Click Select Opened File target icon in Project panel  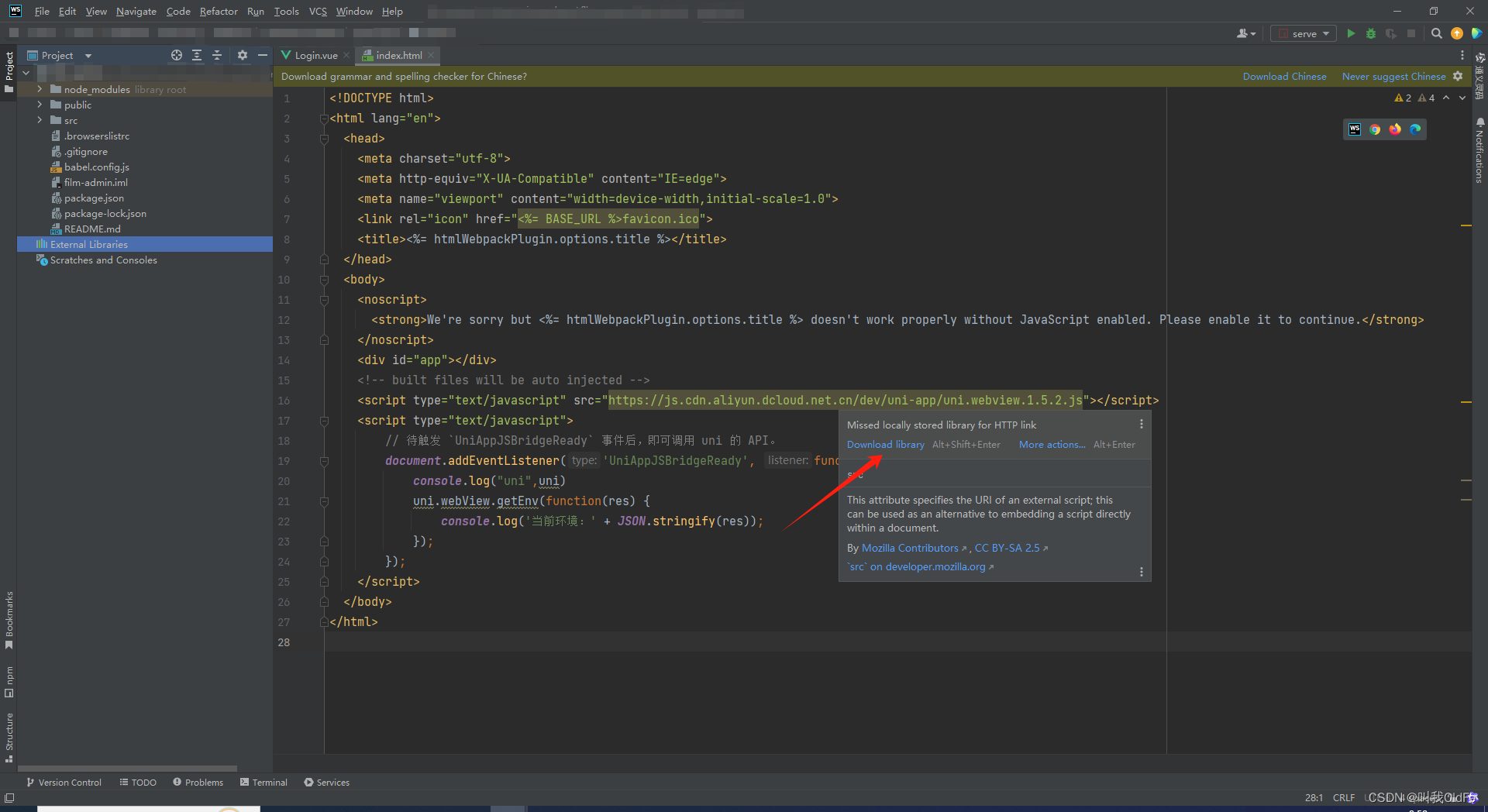tap(177, 55)
